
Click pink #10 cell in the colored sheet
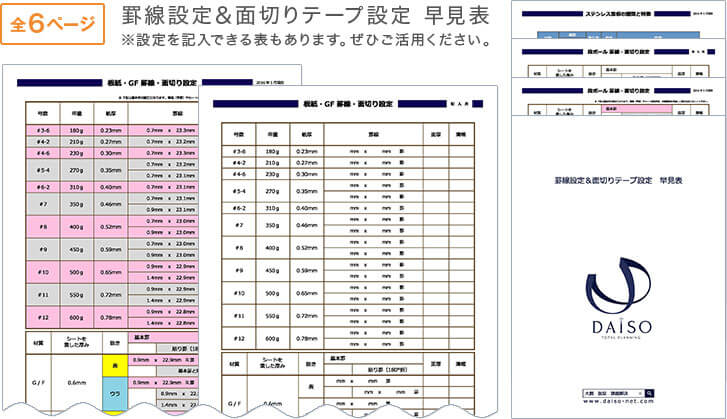click(43, 272)
